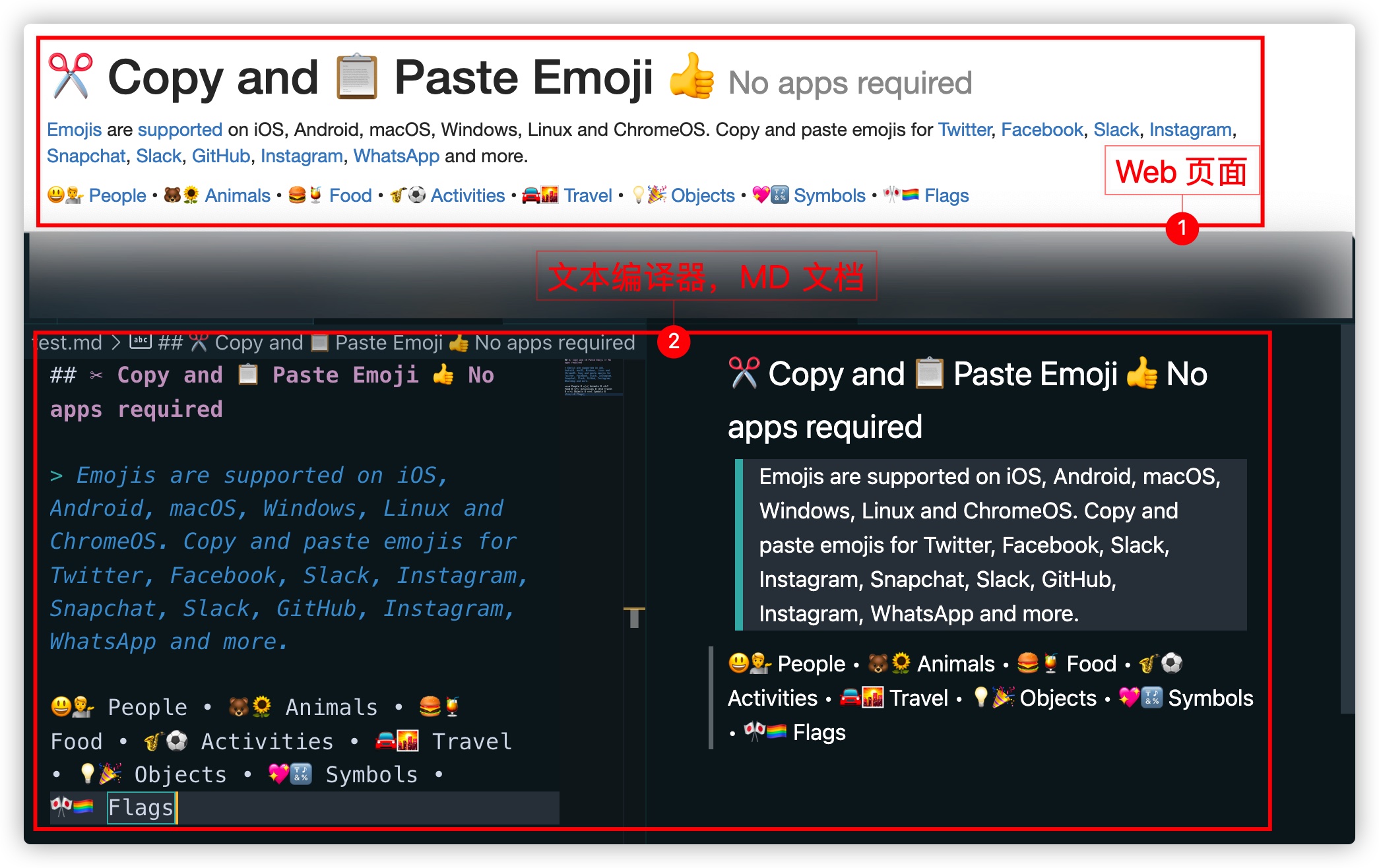This screenshot has width=1379, height=868.
Task: Click the '##' heading marker in editor
Action: click(x=63, y=375)
